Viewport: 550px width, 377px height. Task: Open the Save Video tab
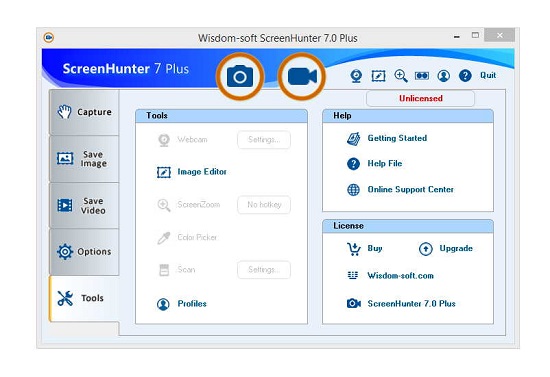84,206
